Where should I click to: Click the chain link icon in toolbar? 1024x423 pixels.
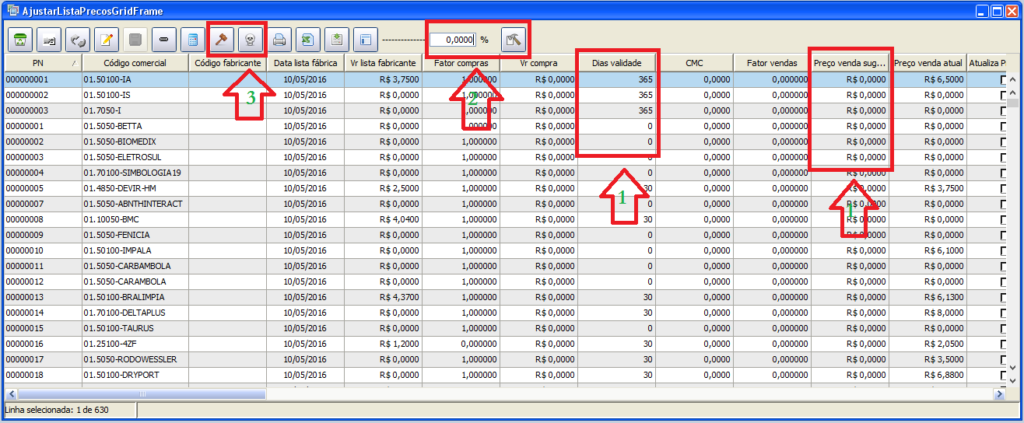click(x=164, y=41)
